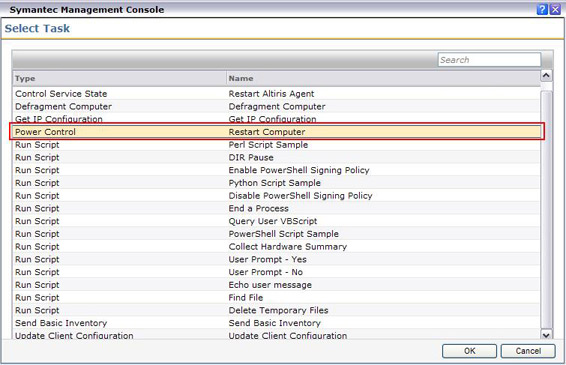Choose Query User VBScript task
The width and height of the screenshot is (566, 365).
[273, 221]
